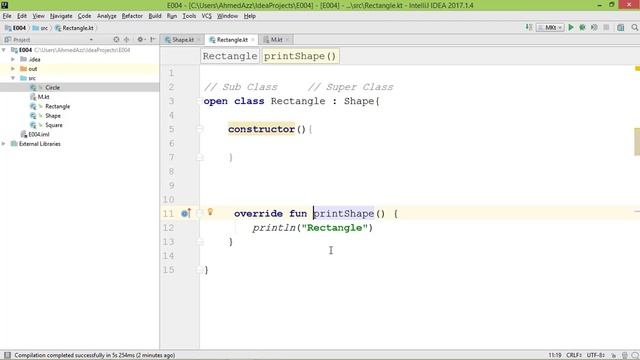
Task: Click printShape() breadcrumb above editor
Action: pos(300,56)
